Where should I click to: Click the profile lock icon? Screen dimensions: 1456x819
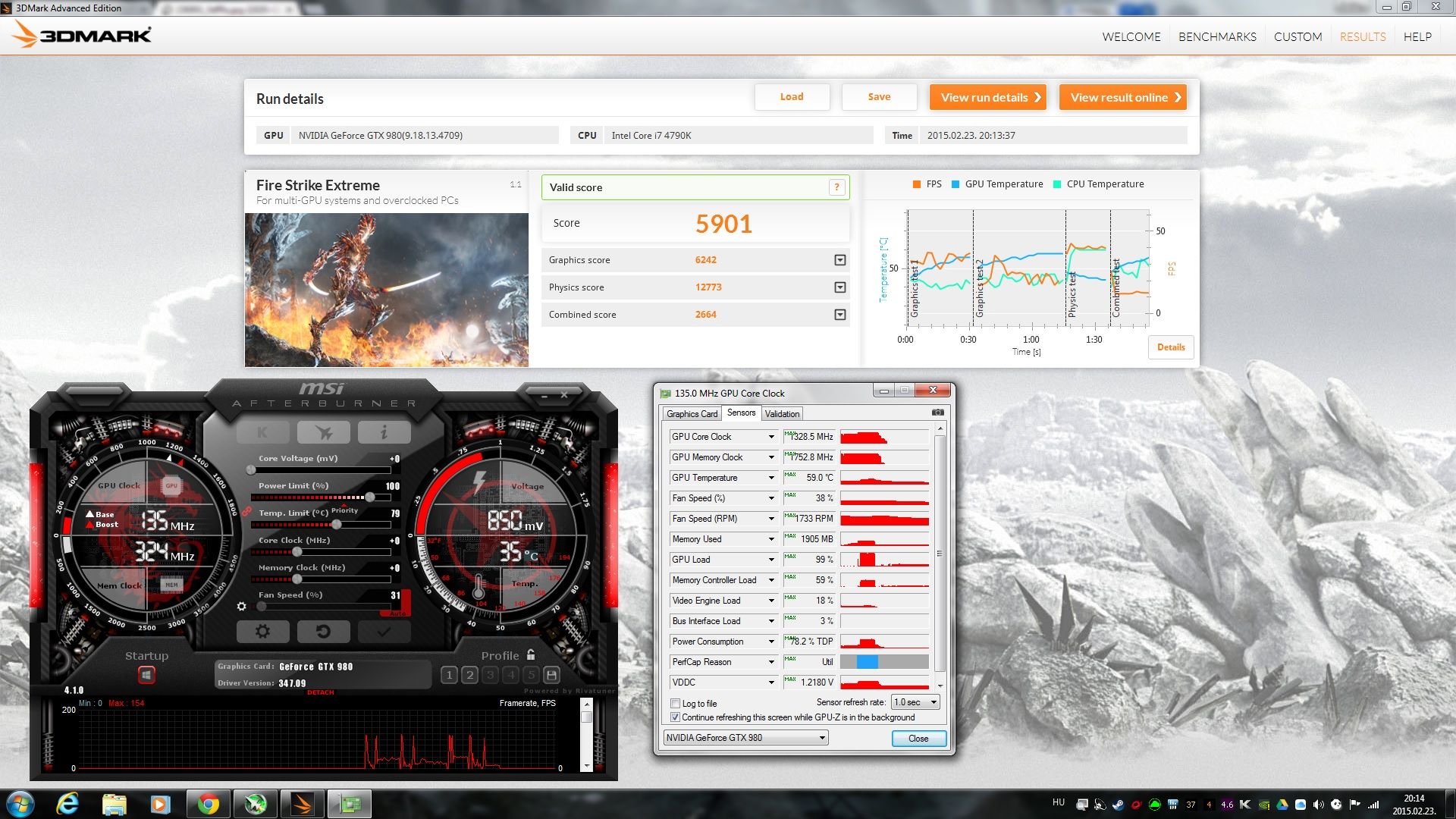tap(531, 654)
